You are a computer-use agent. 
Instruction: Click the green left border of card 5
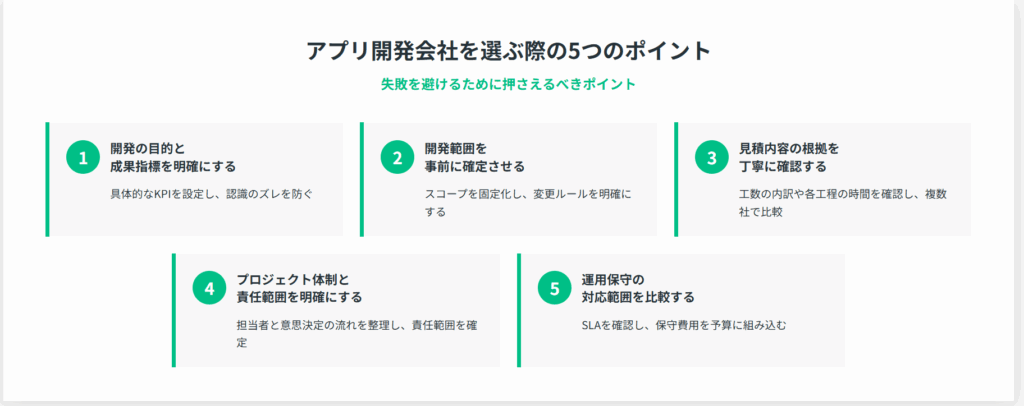pos(519,310)
